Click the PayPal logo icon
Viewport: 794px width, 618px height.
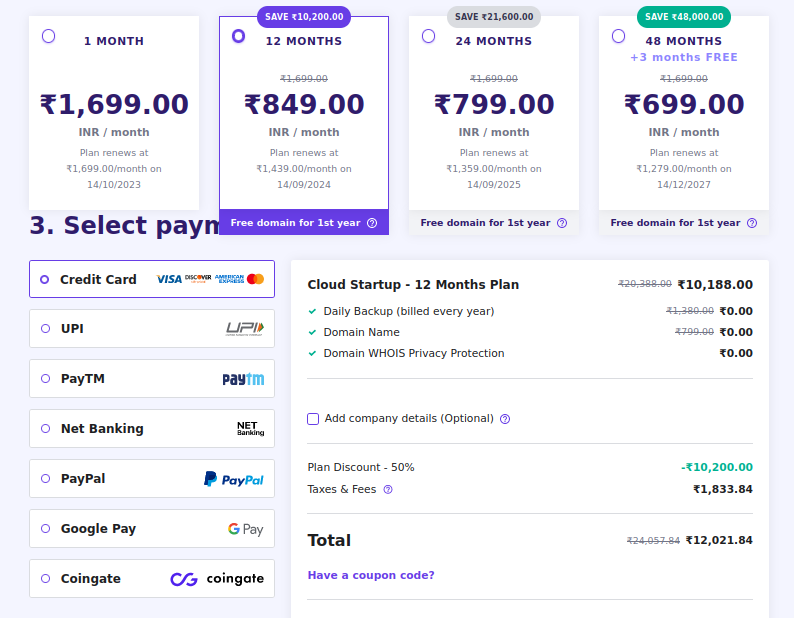(234, 479)
